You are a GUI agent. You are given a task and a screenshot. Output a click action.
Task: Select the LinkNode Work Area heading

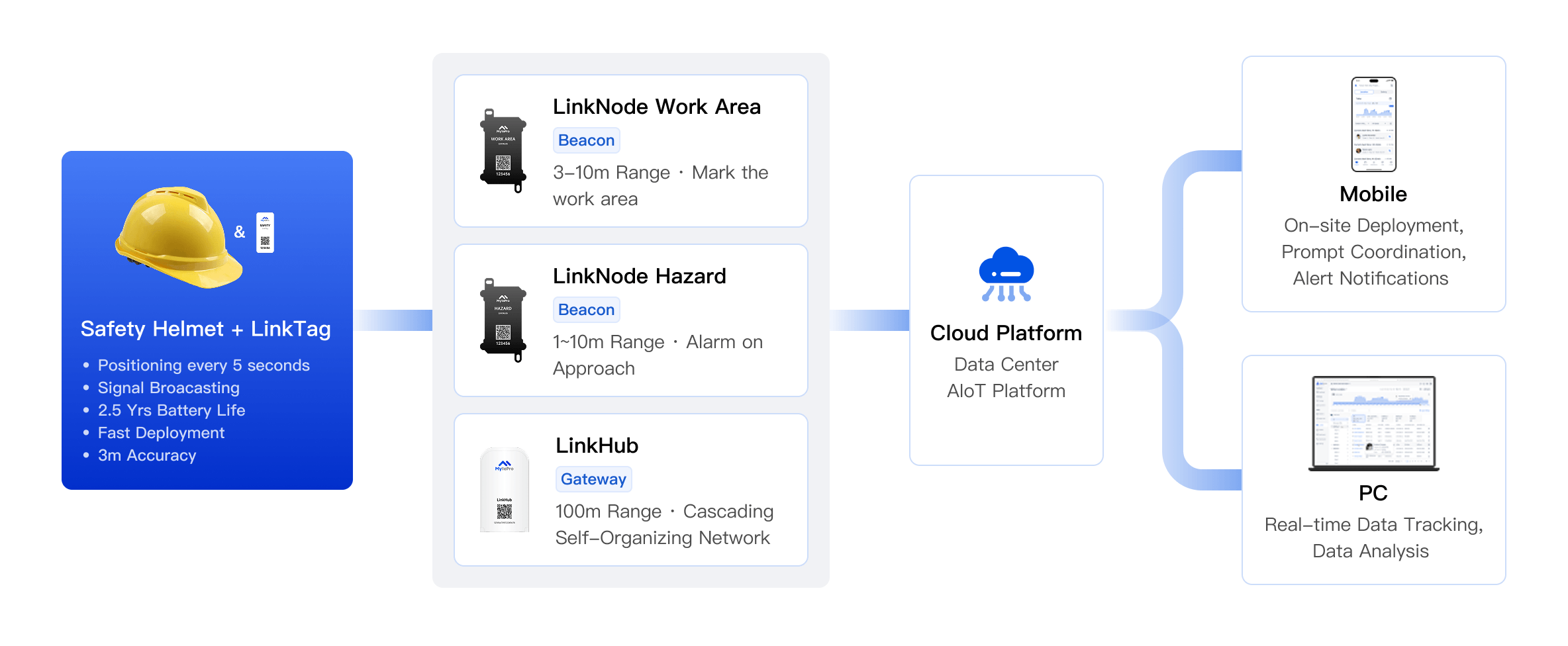pos(656,107)
